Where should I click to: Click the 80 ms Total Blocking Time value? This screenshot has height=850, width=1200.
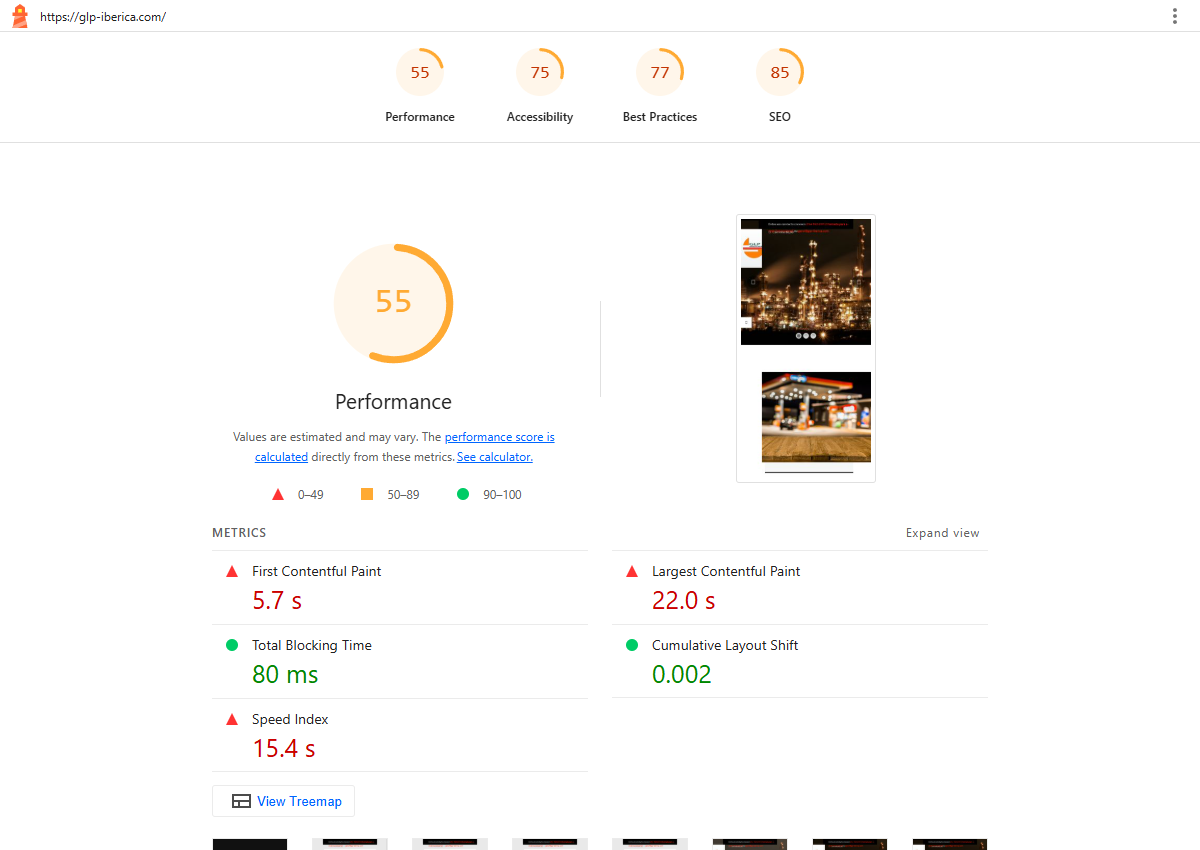[285, 674]
